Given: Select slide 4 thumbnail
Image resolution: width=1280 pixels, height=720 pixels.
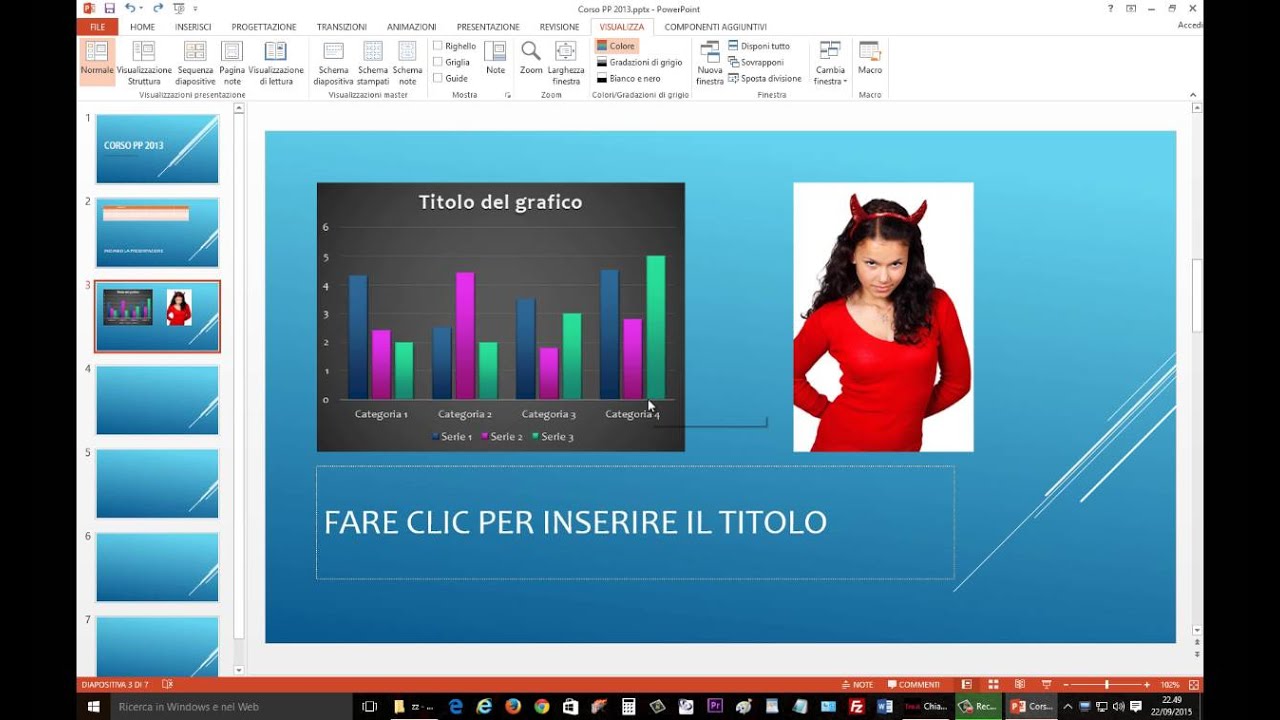Looking at the screenshot, I should coord(157,400).
